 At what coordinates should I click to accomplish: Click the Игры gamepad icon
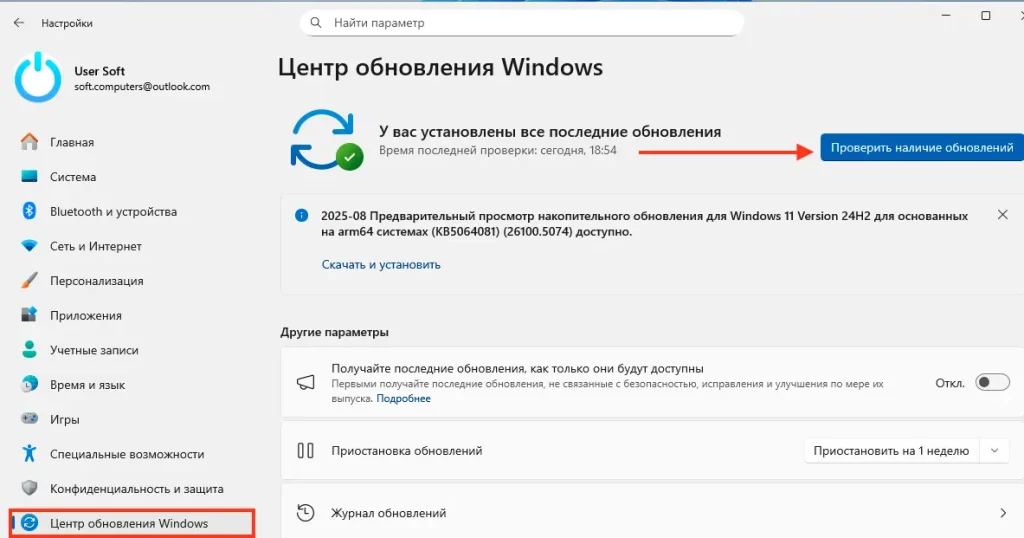pos(29,419)
